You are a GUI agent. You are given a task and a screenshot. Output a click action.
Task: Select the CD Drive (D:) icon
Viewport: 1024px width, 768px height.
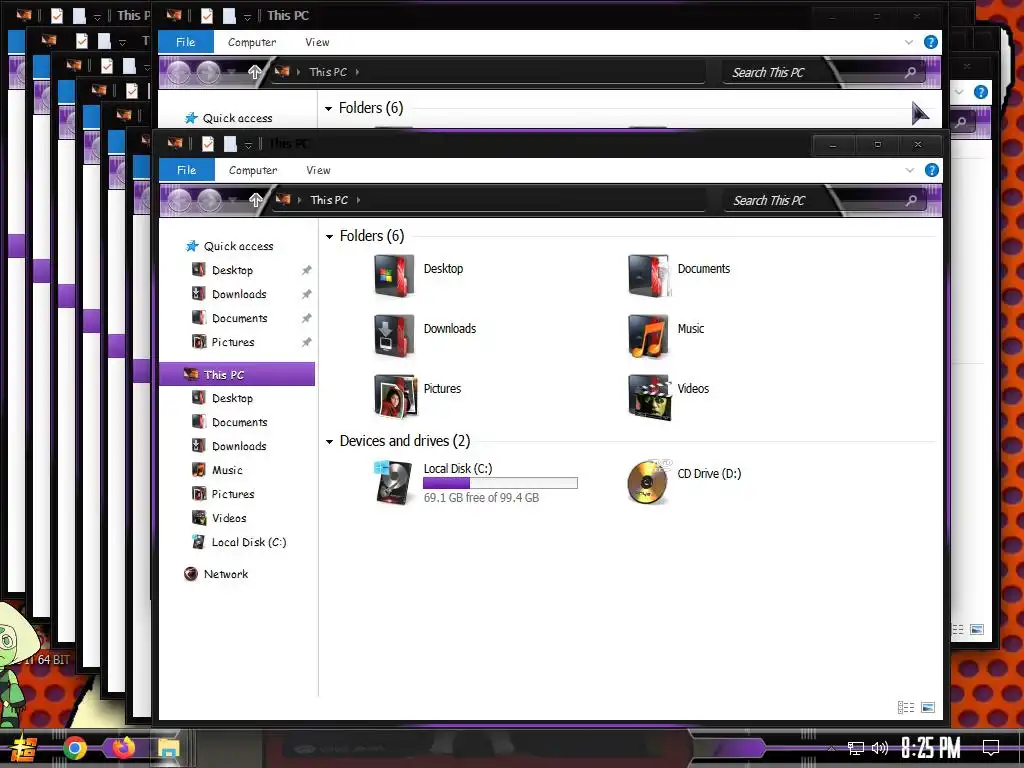click(x=648, y=482)
